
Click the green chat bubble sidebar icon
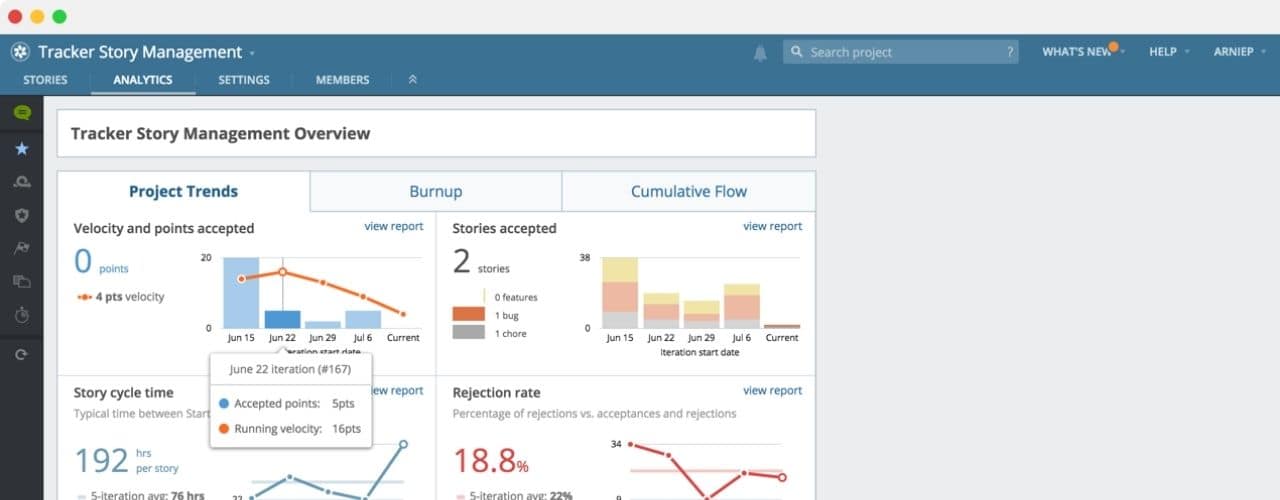(21, 113)
